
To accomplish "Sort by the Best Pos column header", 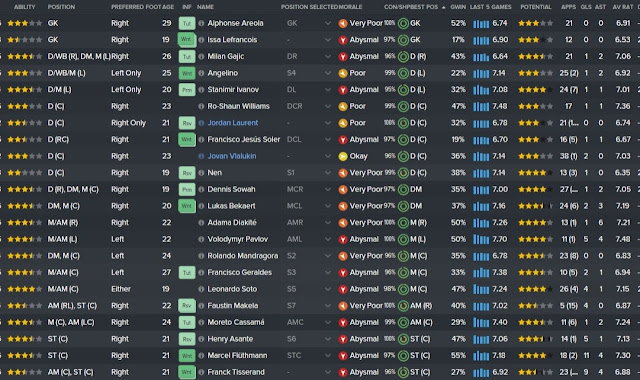I will pyautogui.click(x=426, y=7).
